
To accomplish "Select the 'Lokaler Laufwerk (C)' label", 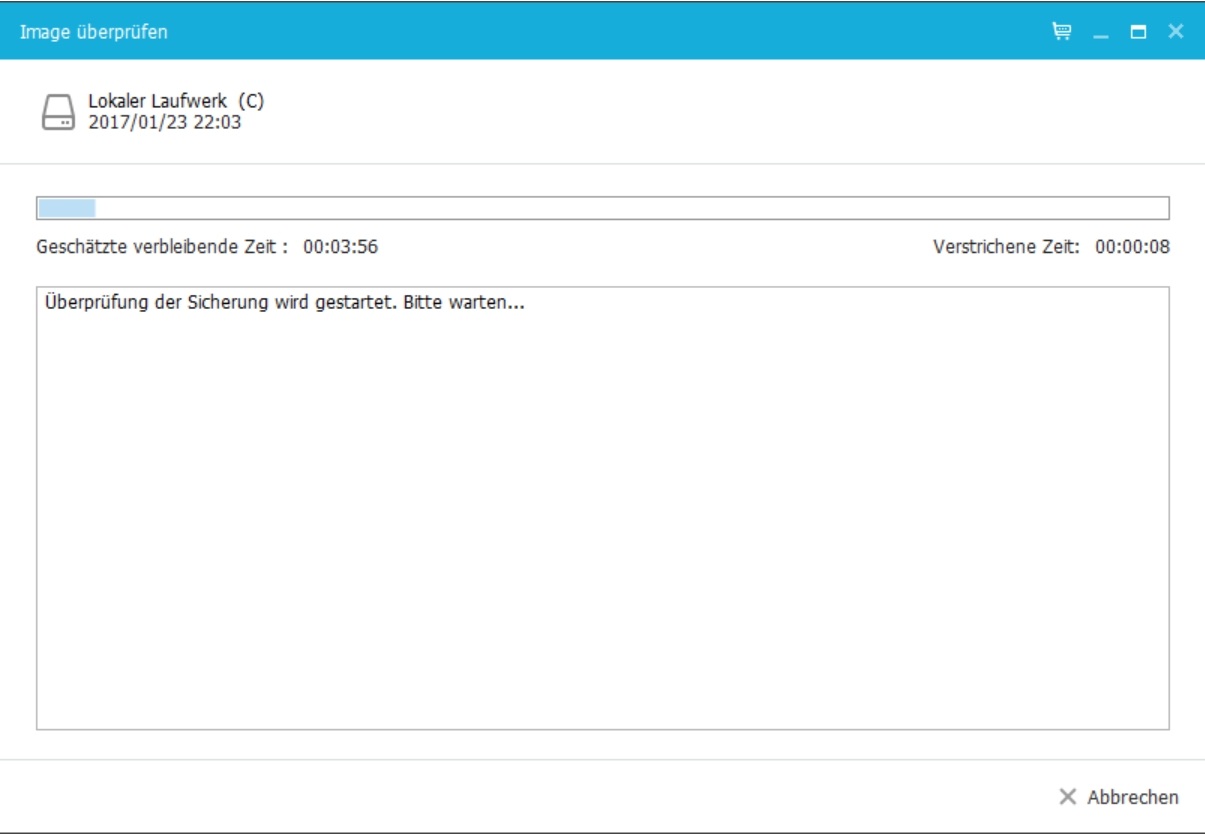I will tap(176, 101).
